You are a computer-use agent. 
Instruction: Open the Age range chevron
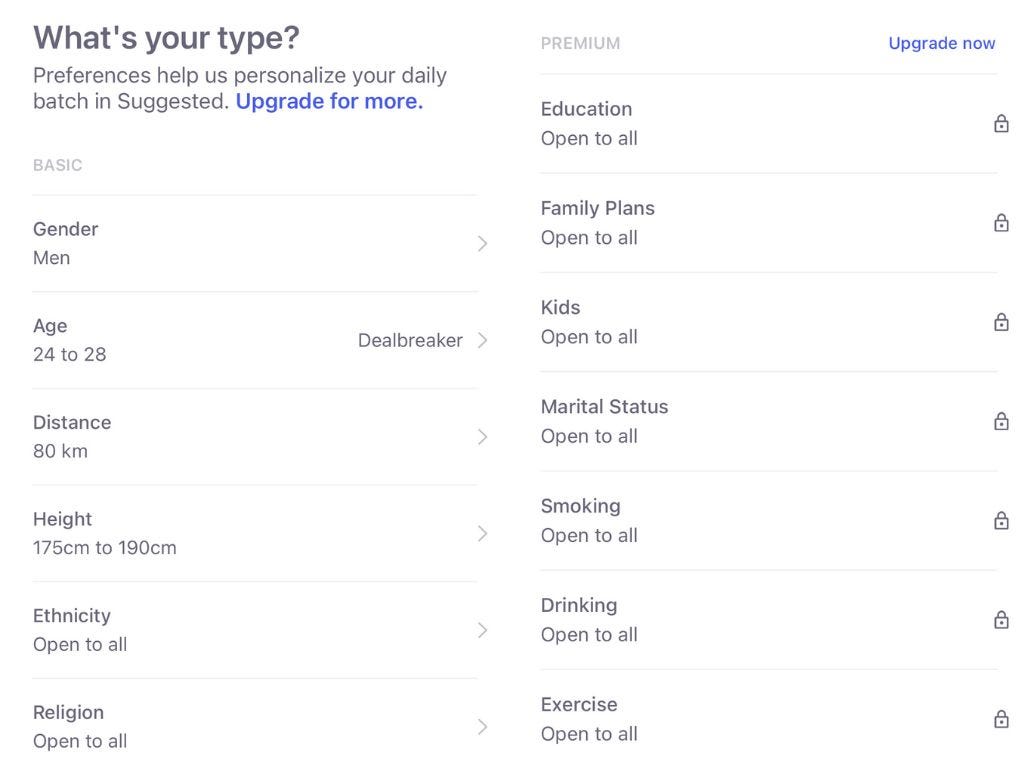pyautogui.click(x=483, y=340)
